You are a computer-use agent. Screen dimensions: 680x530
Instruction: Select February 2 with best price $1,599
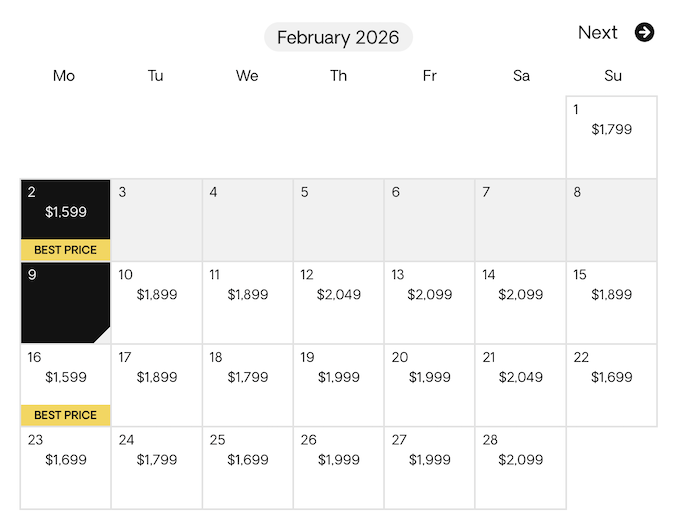tap(66, 212)
